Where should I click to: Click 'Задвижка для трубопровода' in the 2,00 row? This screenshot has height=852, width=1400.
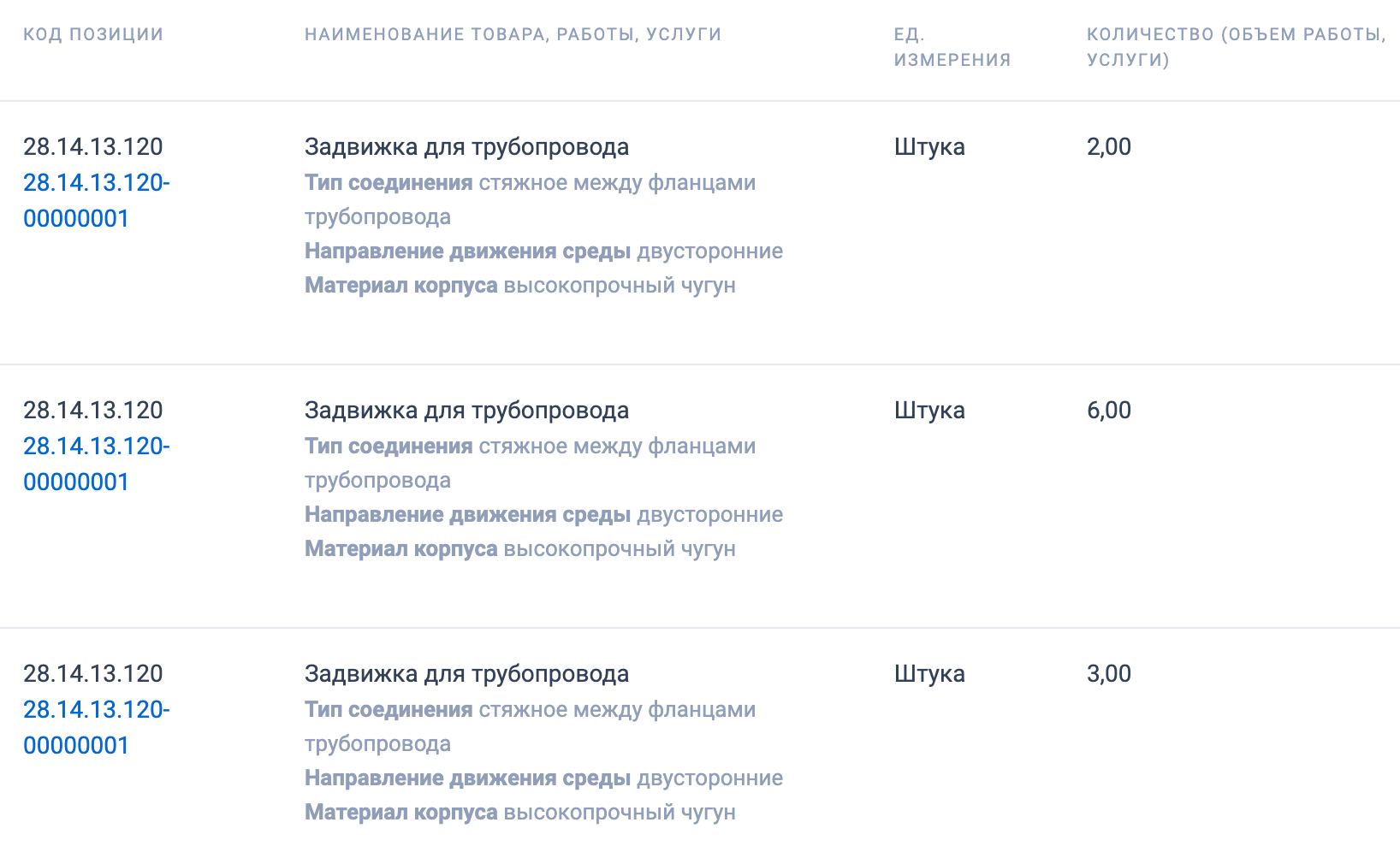click(466, 147)
